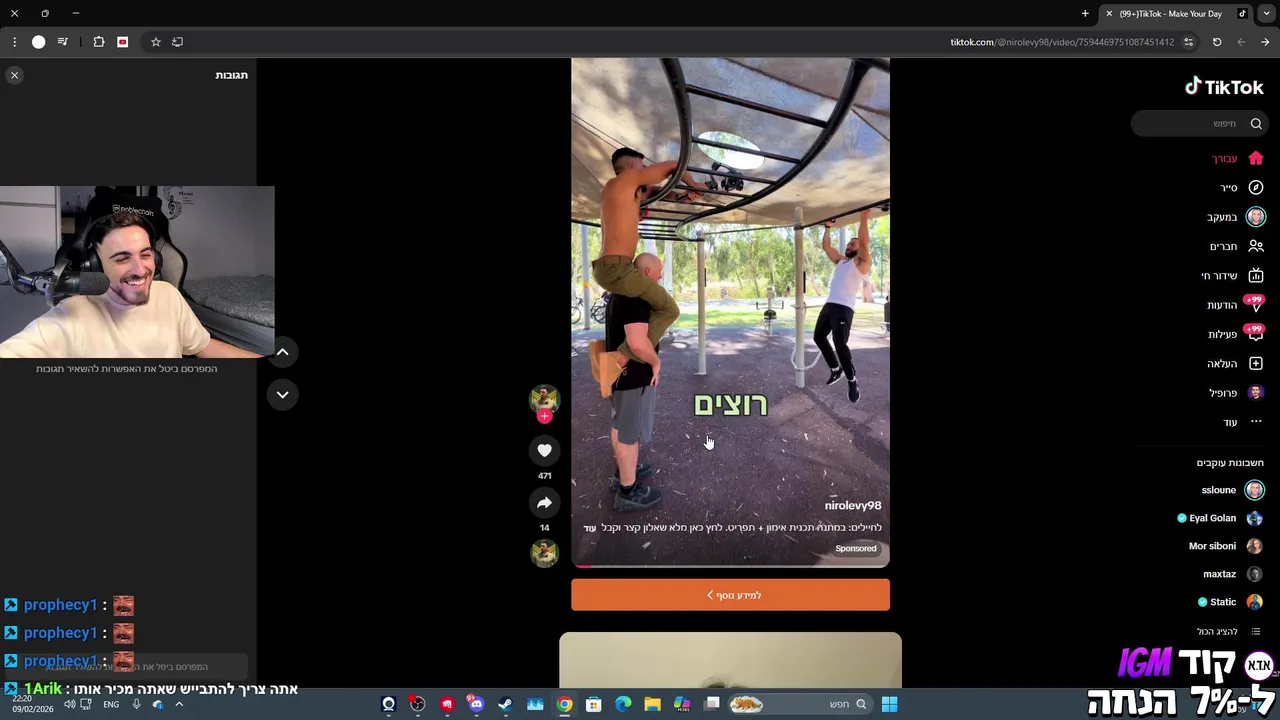Image resolution: width=1280 pixels, height=720 pixels.
Task: Click the TikTok logo
Action: [1224, 87]
